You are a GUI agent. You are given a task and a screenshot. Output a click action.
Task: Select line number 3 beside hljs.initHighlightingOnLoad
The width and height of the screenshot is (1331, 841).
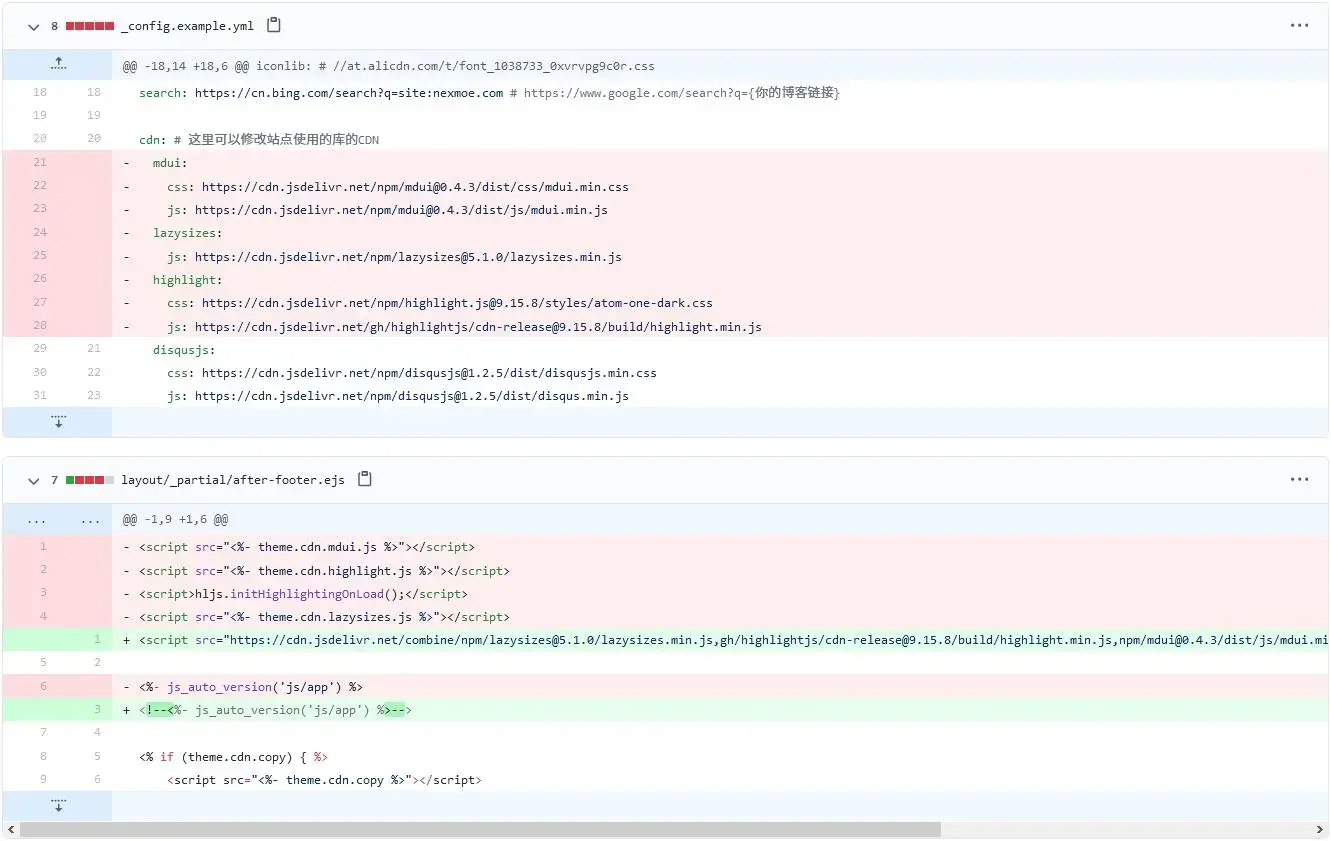43,593
